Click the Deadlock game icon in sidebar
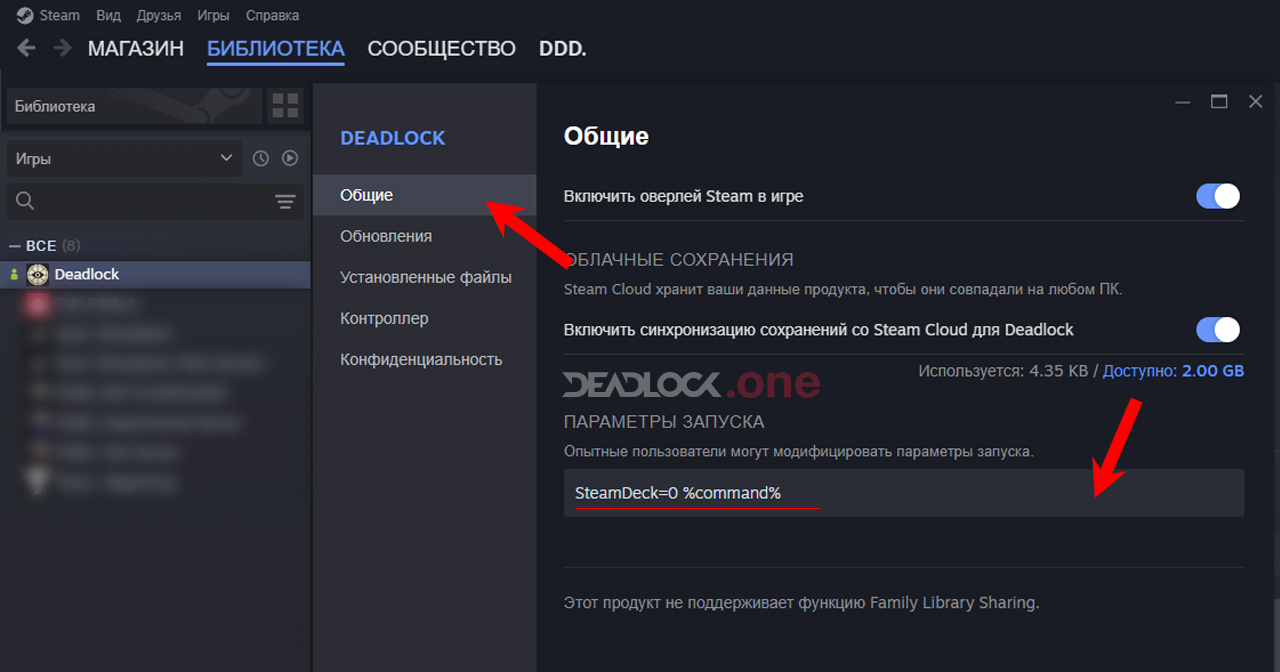This screenshot has width=1280, height=672. click(x=38, y=274)
